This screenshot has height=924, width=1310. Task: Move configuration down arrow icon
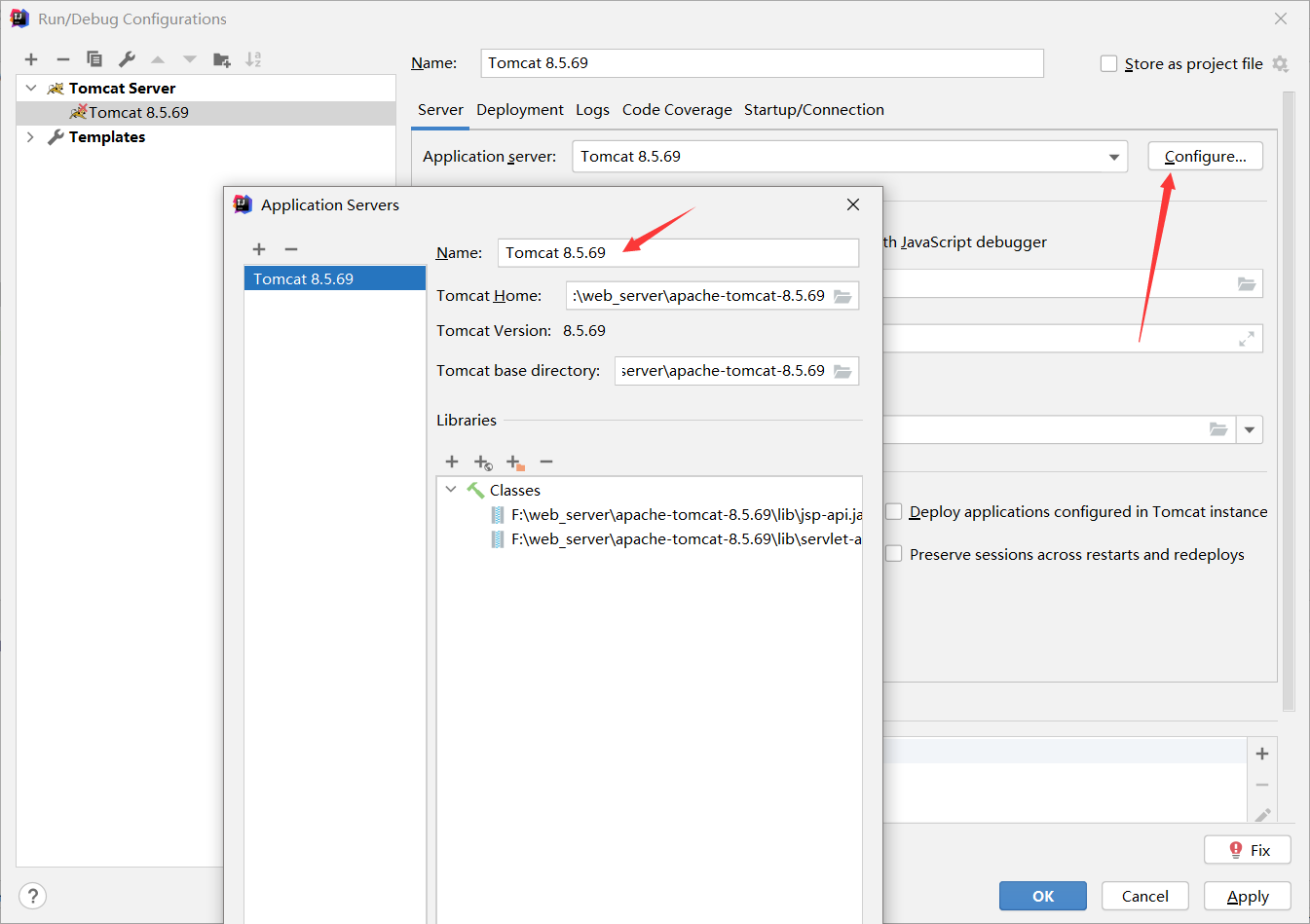(190, 59)
